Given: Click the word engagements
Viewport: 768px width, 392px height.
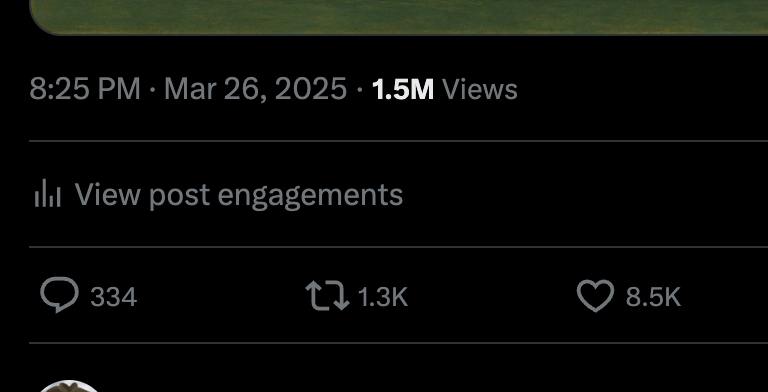Looking at the screenshot, I should coord(310,196).
